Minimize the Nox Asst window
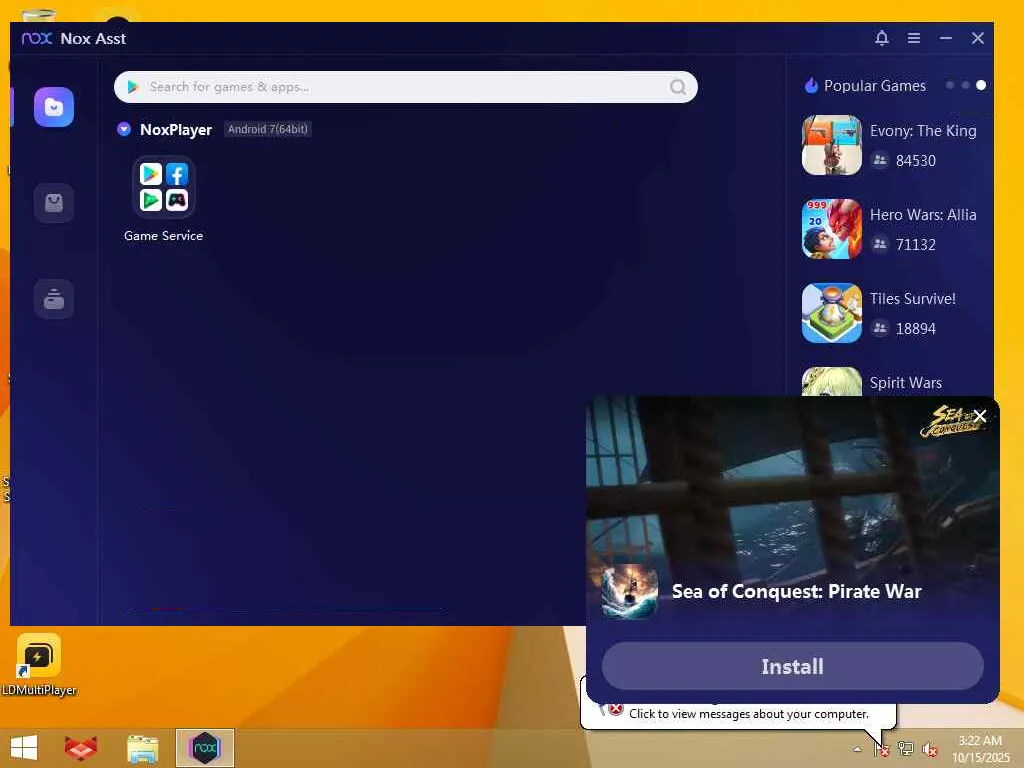Viewport: 1024px width, 768px height. point(946,38)
